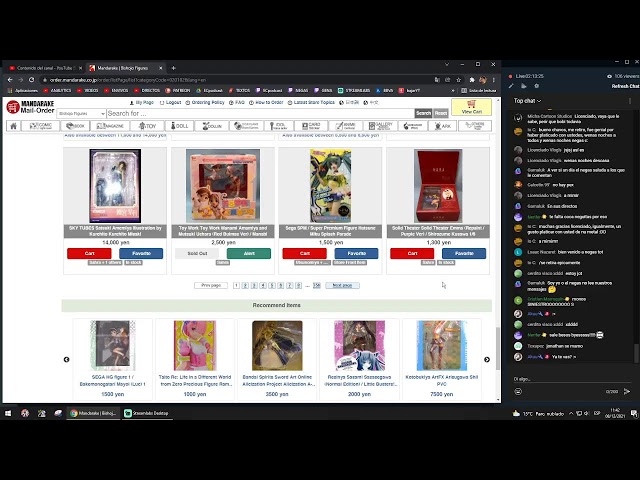Reload the page in Chrome
640x480 pixels.
31,80
